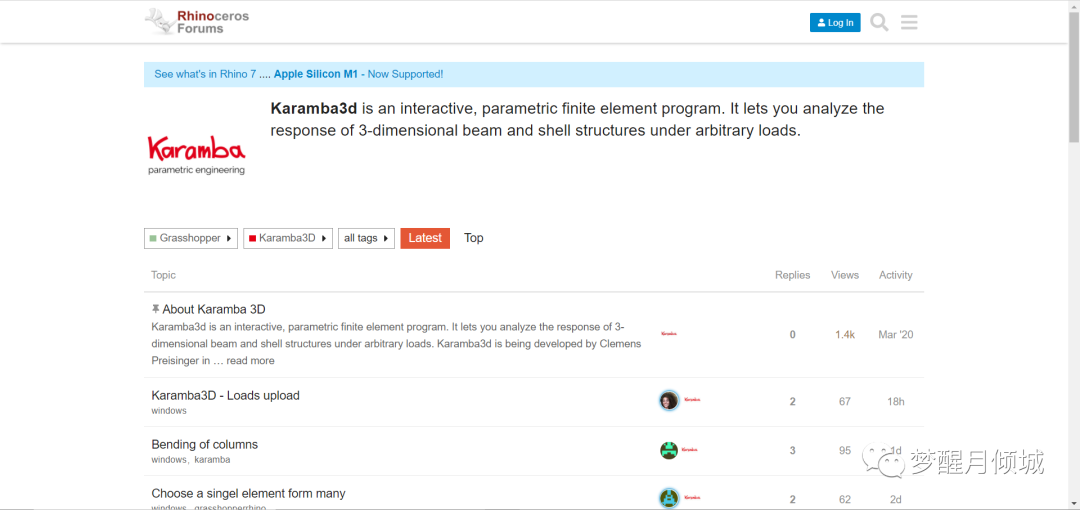Open the search magnifier icon
The height and width of the screenshot is (510, 1080).
[879, 22]
